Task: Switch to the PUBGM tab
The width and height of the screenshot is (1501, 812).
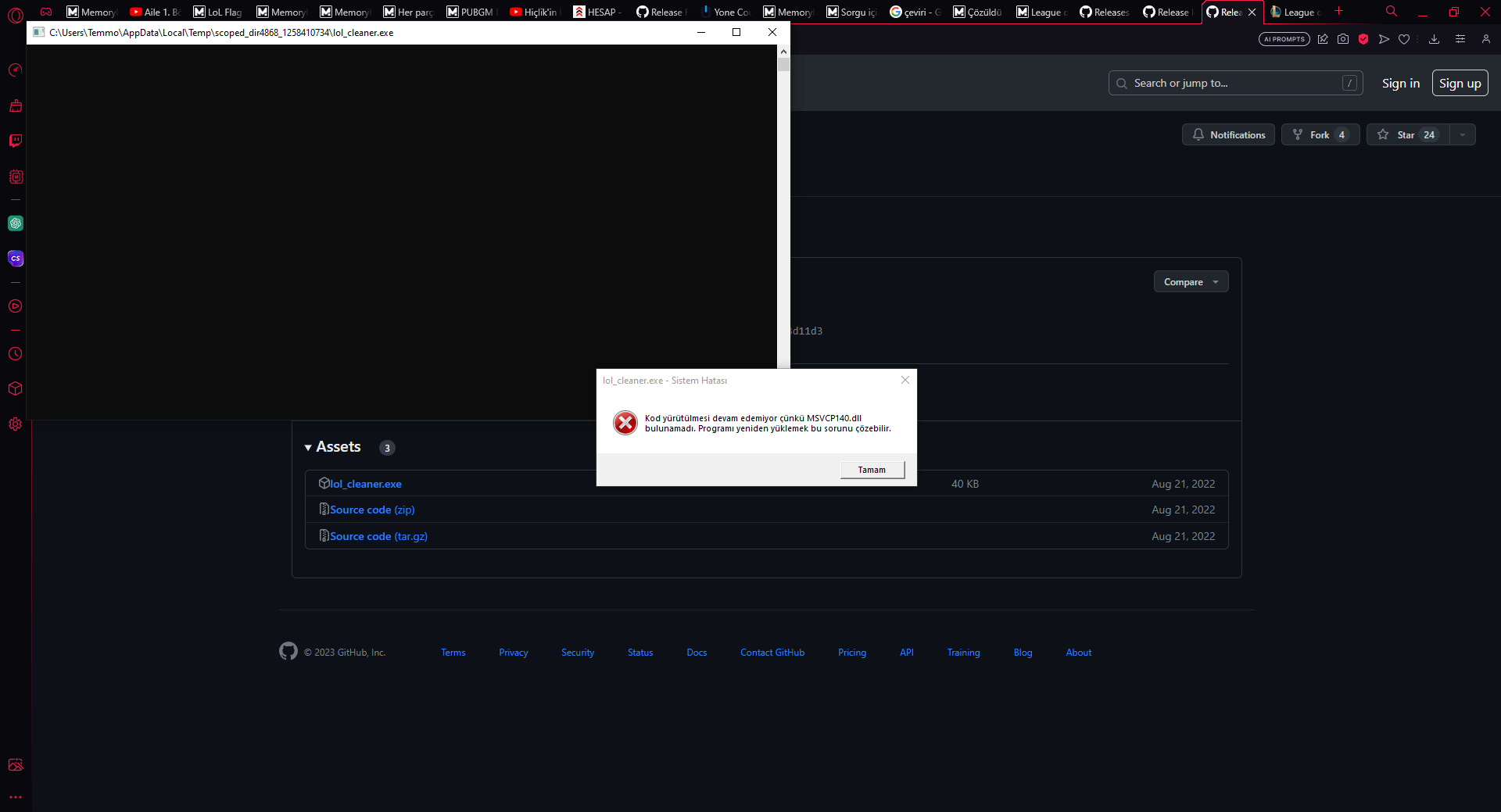Action: [x=471, y=12]
